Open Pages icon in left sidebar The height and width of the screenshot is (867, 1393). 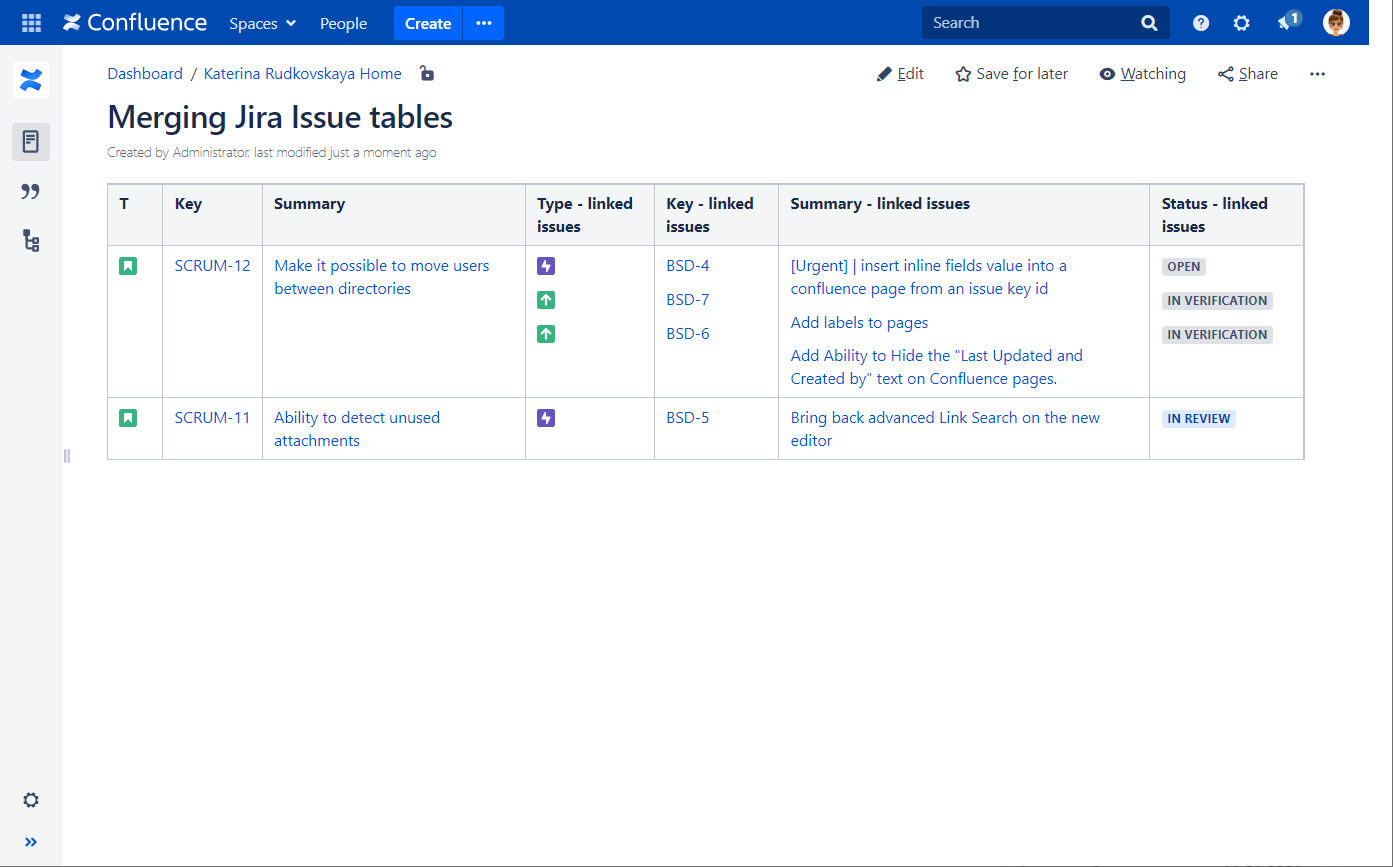click(x=31, y=142)
